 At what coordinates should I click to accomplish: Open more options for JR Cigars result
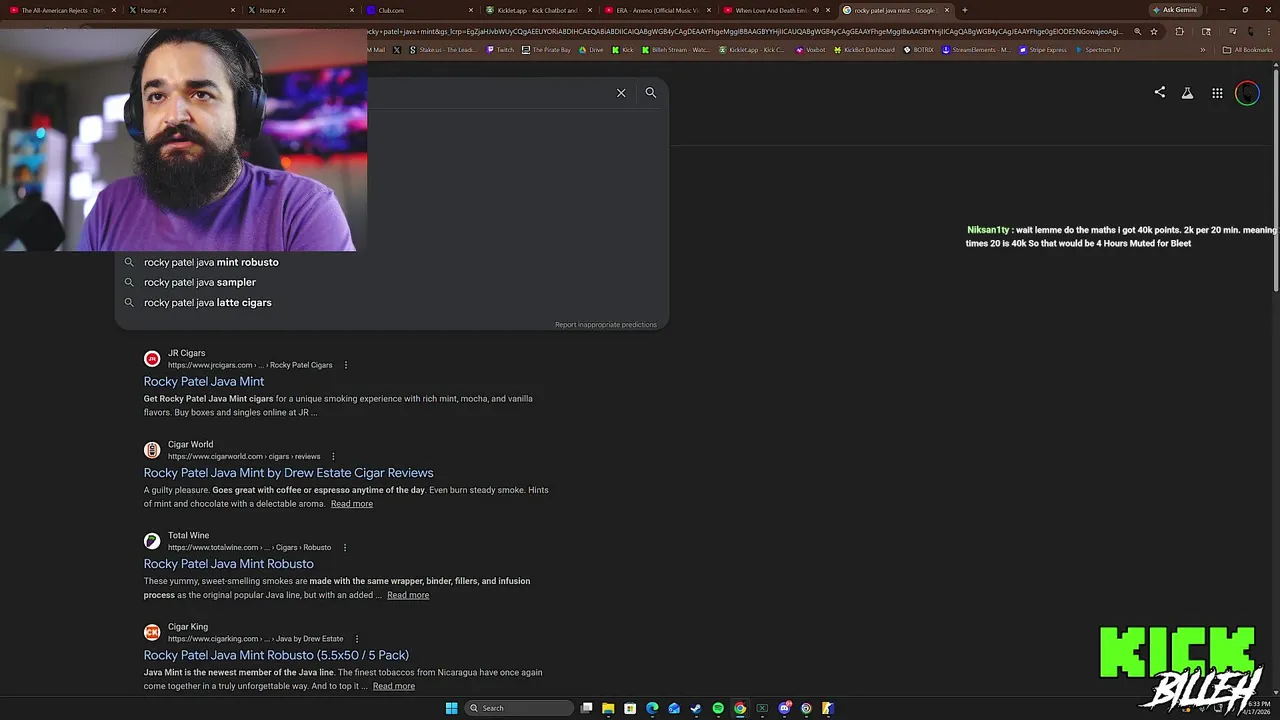click(x=346, y=365)
